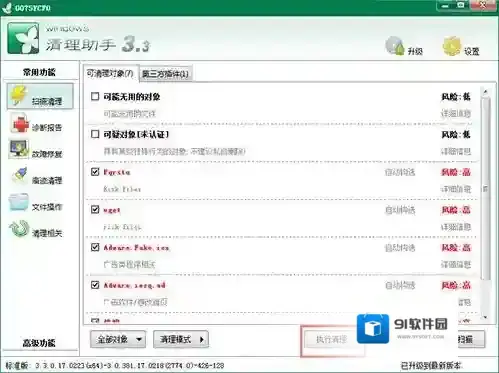Screen dimensions: 499x373
Task: Click 风险:低 label on 可能无用的对象 row
Action: tap(456, 97)
